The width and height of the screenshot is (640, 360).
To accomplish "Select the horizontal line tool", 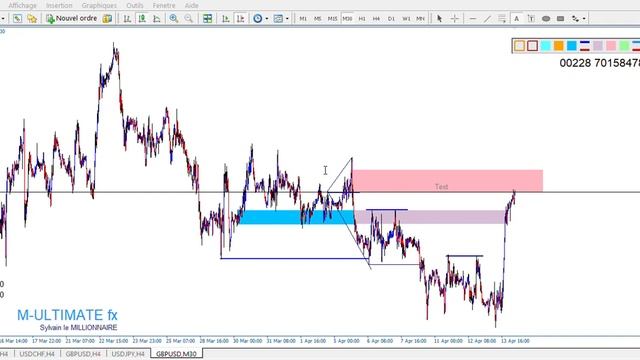I will click(473, 18).
